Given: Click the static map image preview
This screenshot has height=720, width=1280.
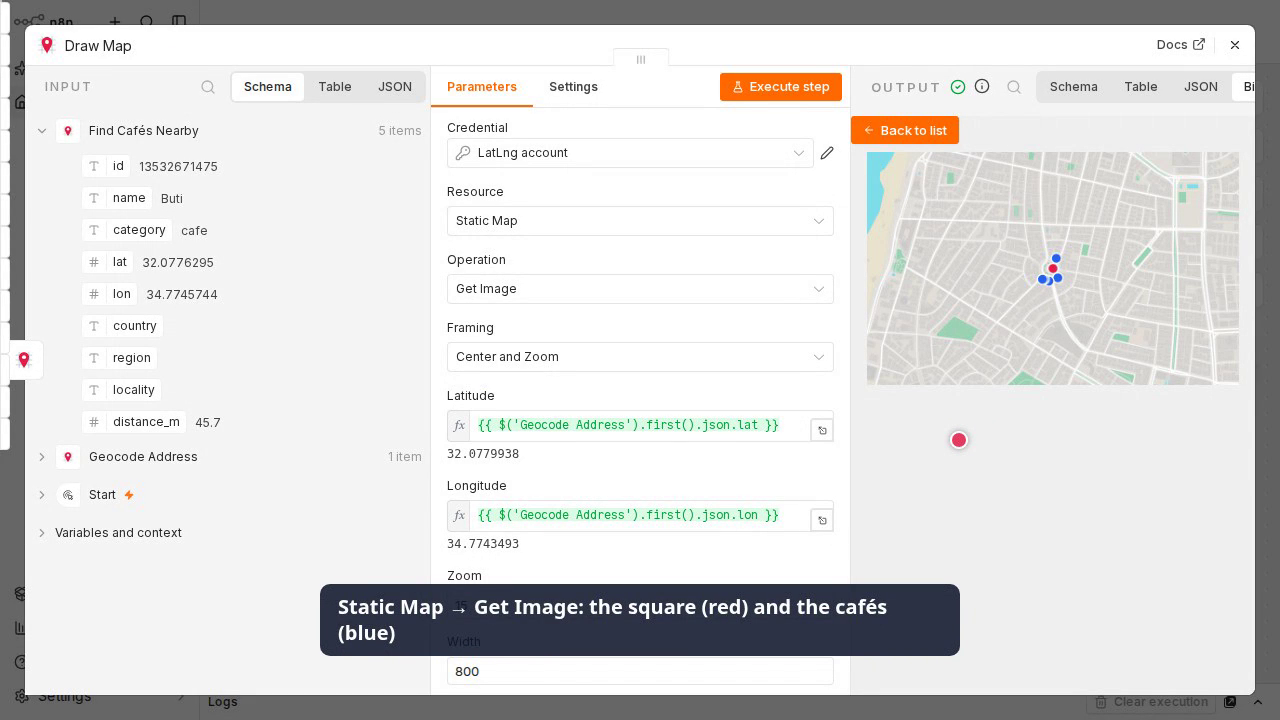Looking at the screenshot, I should coord(1053,269).
